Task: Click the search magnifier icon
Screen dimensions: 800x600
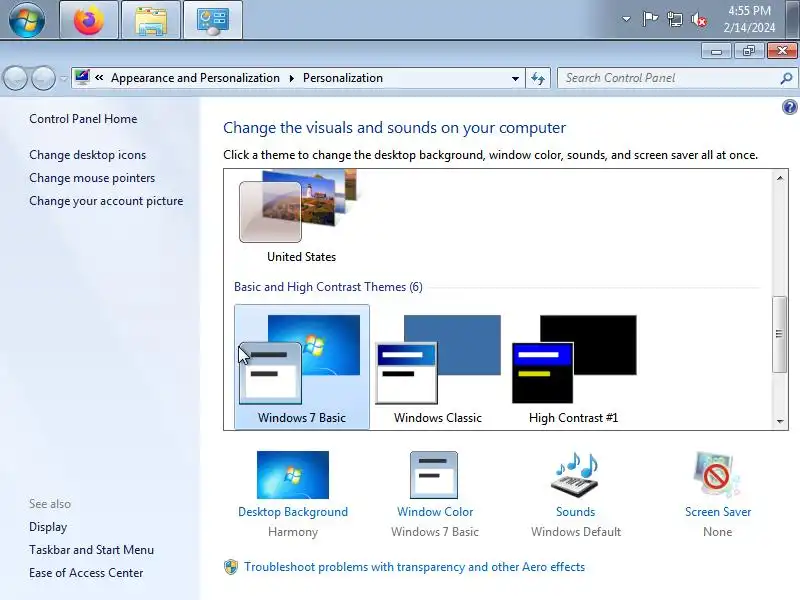Action: tap(786, 78)
